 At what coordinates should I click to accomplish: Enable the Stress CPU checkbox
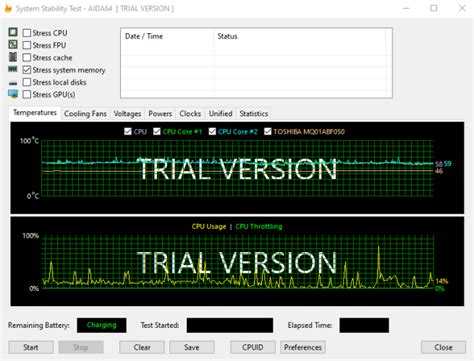[x=27, y=33]
